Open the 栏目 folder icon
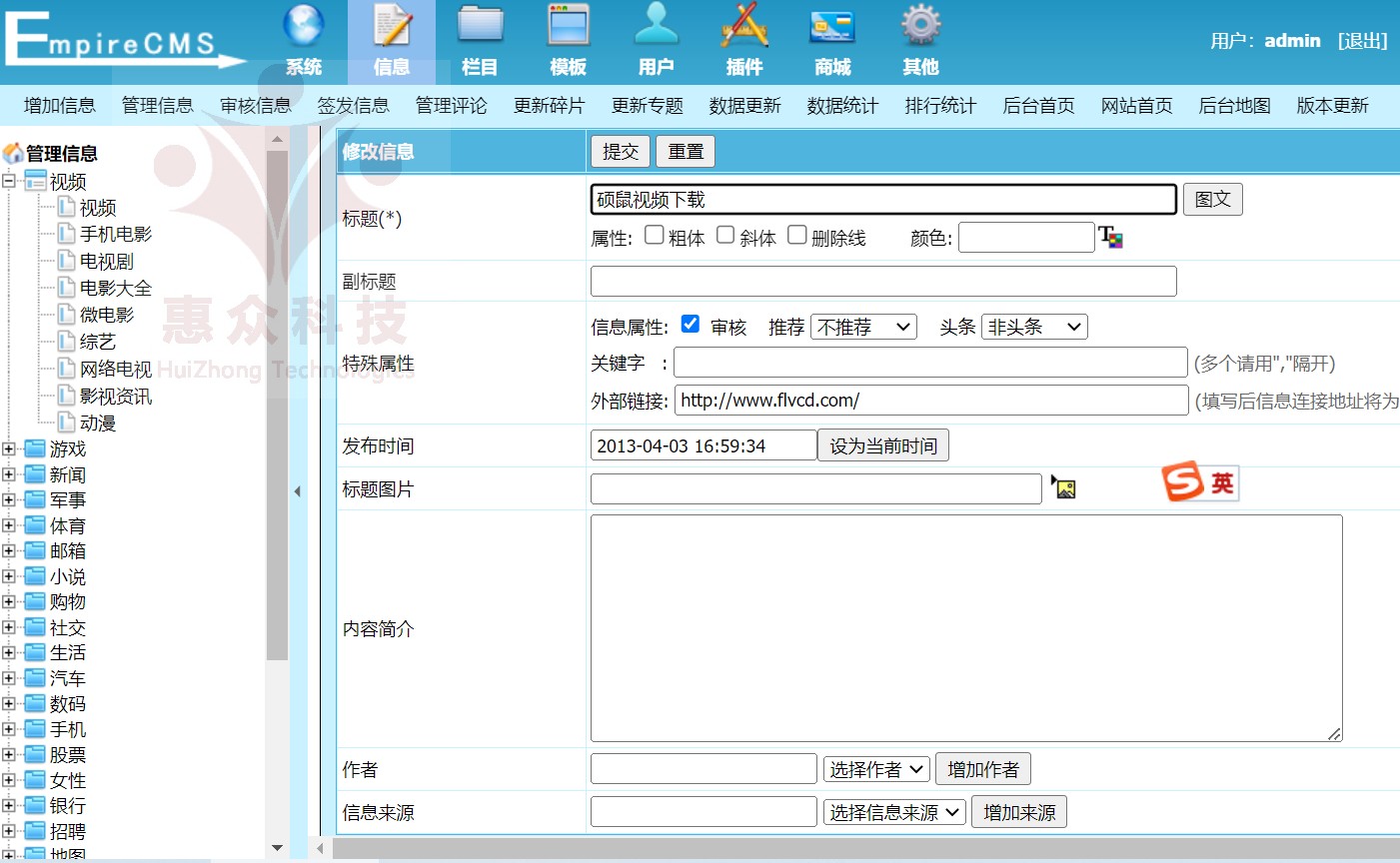The image size is (1400, 863). [x=480, y=26]
